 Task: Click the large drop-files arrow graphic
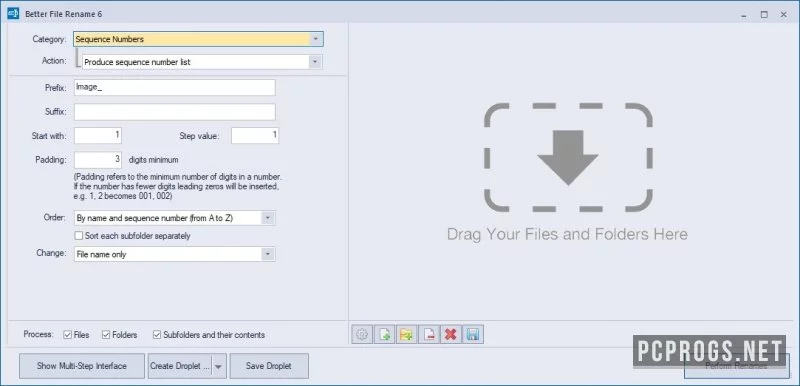[568, 157]
